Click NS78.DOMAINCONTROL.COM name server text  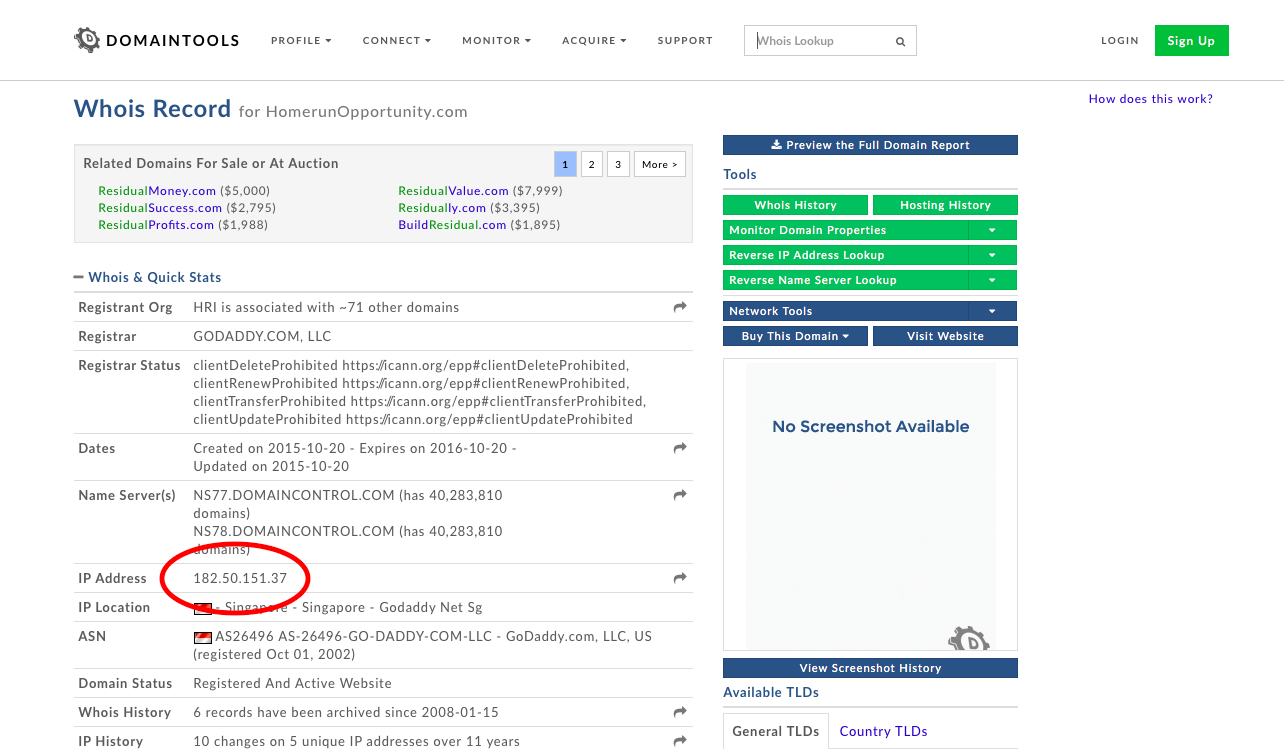(294, 531)
